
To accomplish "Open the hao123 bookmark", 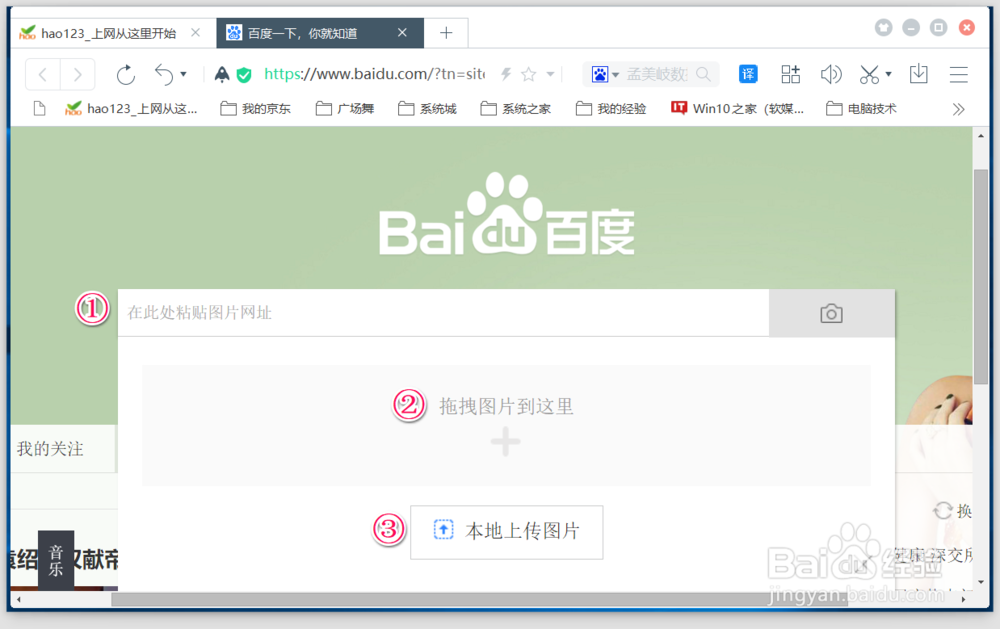I will 131,108.
